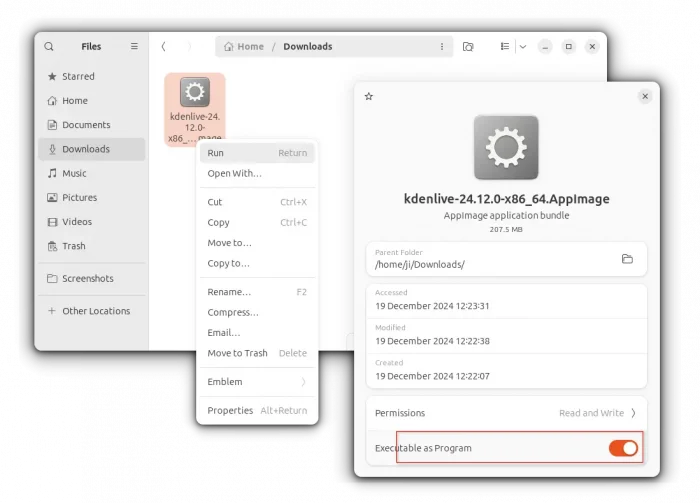
Task: Choose Move to Trash from the context menu
Action: click(257, 353)
